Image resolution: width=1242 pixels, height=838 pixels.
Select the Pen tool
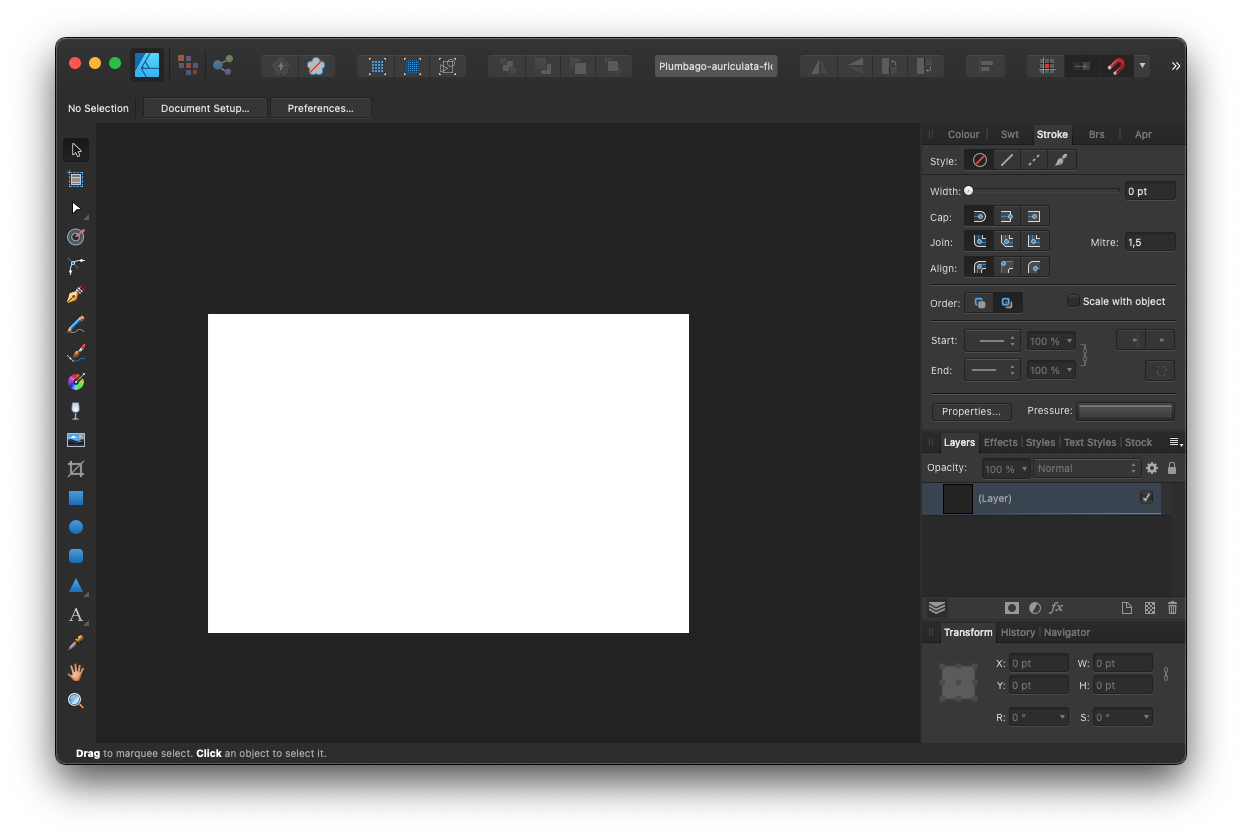(x=76, y=294)
